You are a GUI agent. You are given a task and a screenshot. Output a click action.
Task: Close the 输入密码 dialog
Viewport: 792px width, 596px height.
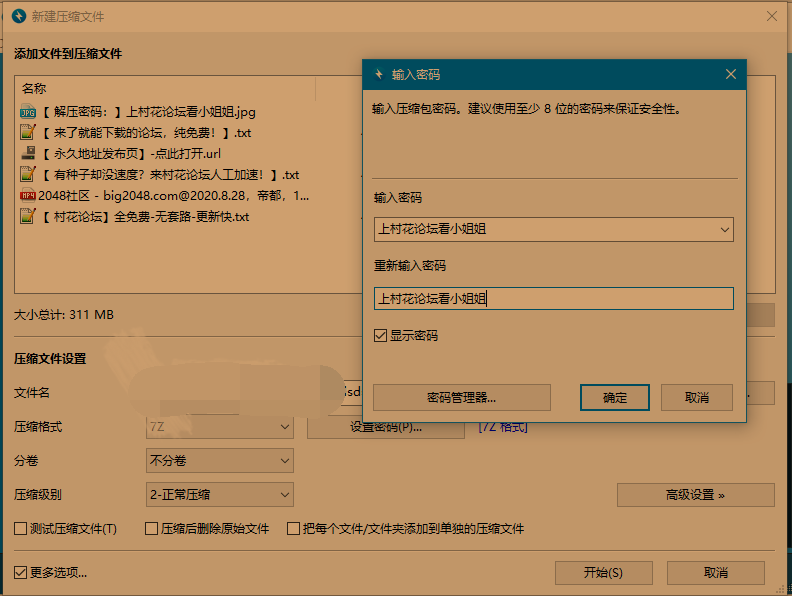point(731,74)
